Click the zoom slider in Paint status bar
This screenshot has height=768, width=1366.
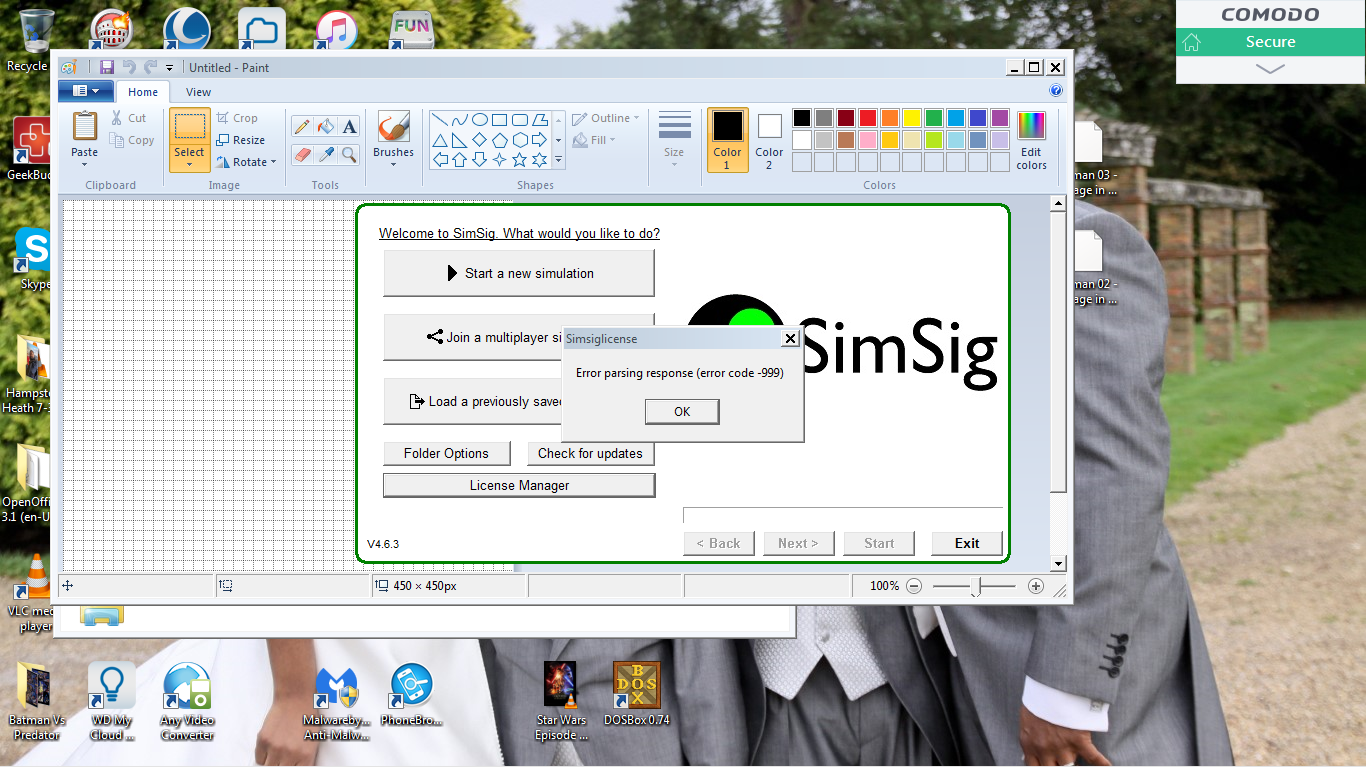pos(974,587)
